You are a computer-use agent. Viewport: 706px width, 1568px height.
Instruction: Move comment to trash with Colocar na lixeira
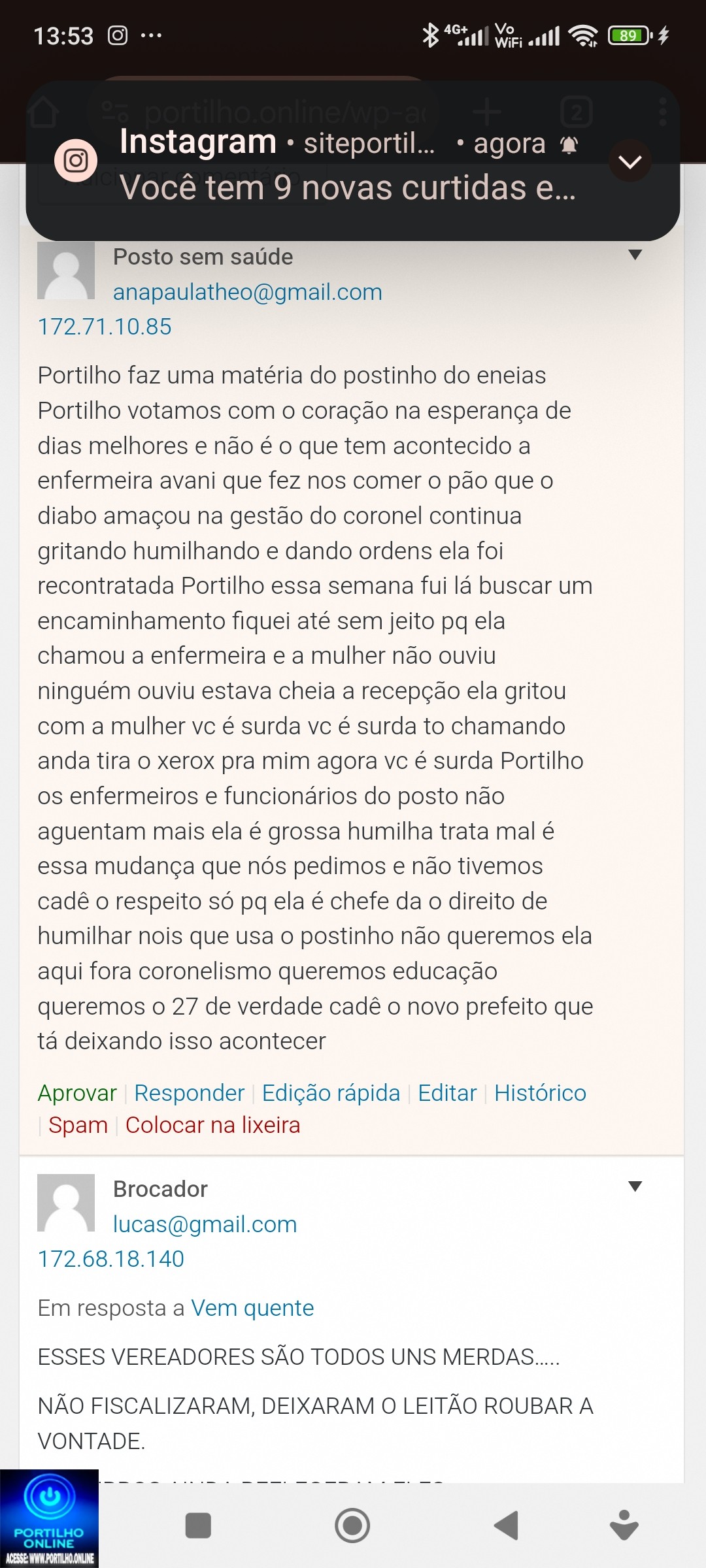tap(212, 1125)
